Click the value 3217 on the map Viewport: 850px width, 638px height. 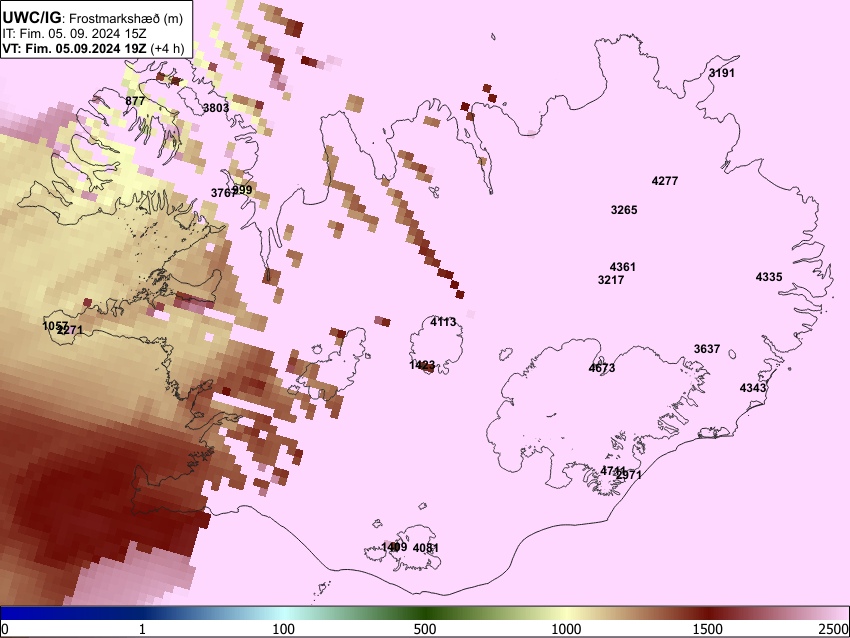click(611, 280)
